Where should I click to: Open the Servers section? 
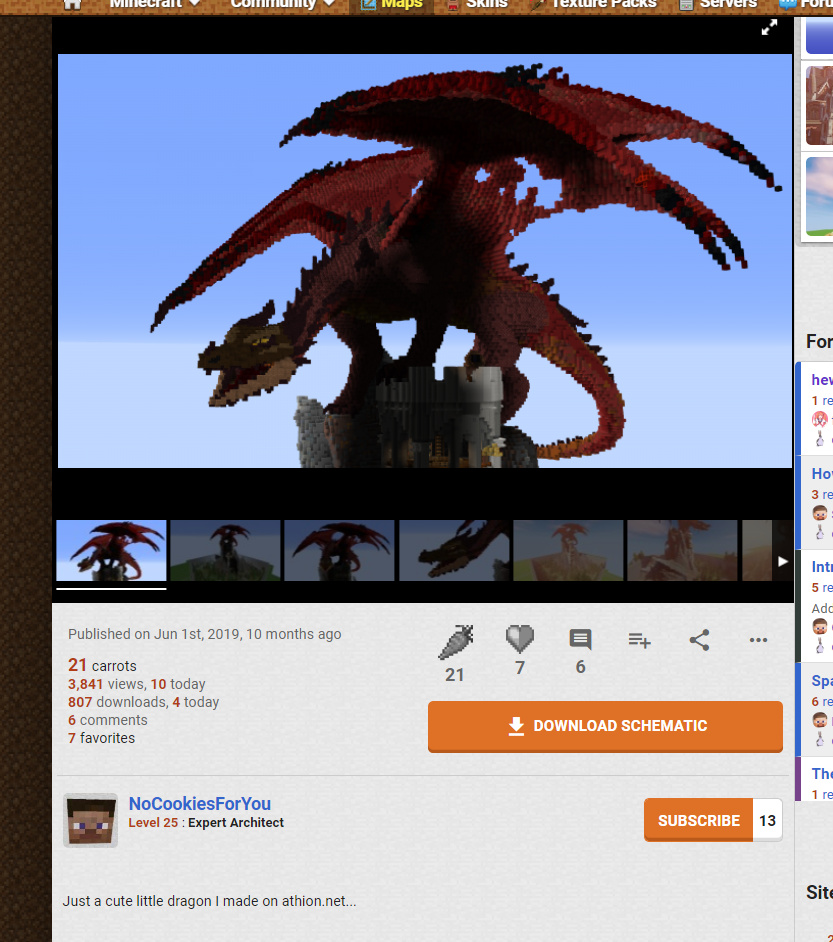(718, 4)
